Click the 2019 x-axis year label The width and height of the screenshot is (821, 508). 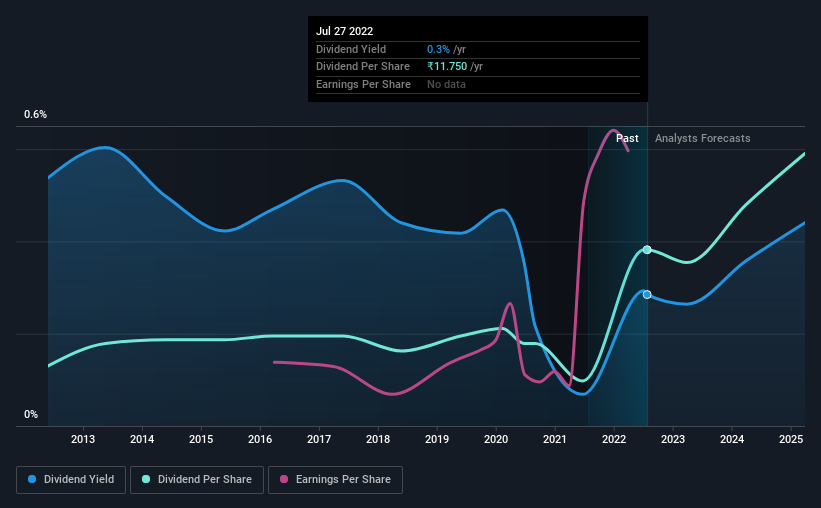[x=437, y=439]
